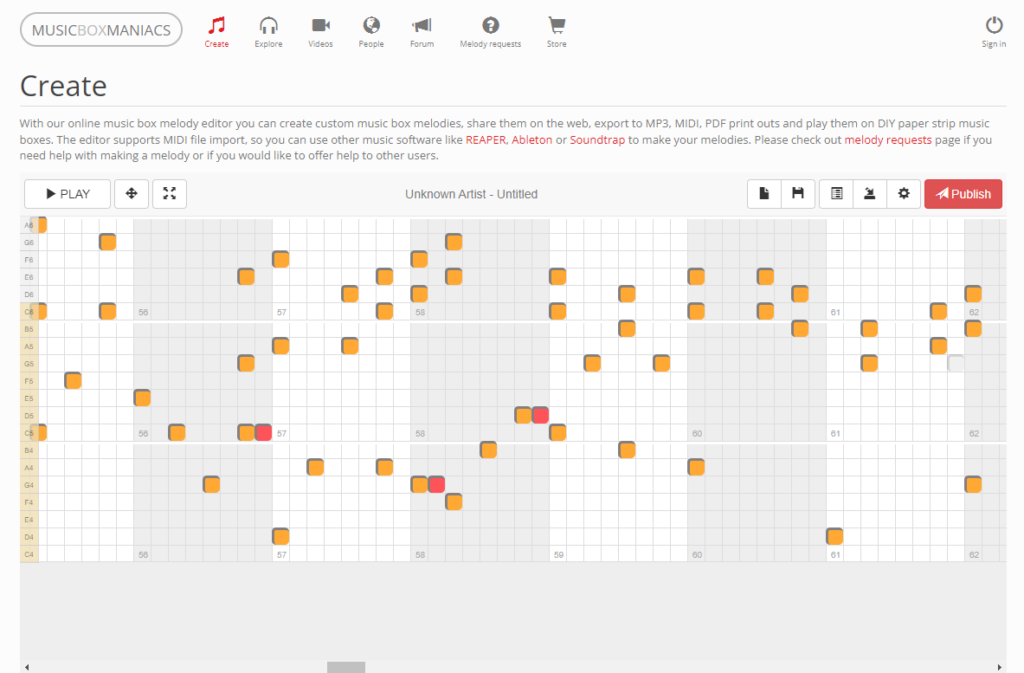This screenshot has width=1024, height=673.
Task: Toggle the red note near measure 58
Action: (436, 484)
